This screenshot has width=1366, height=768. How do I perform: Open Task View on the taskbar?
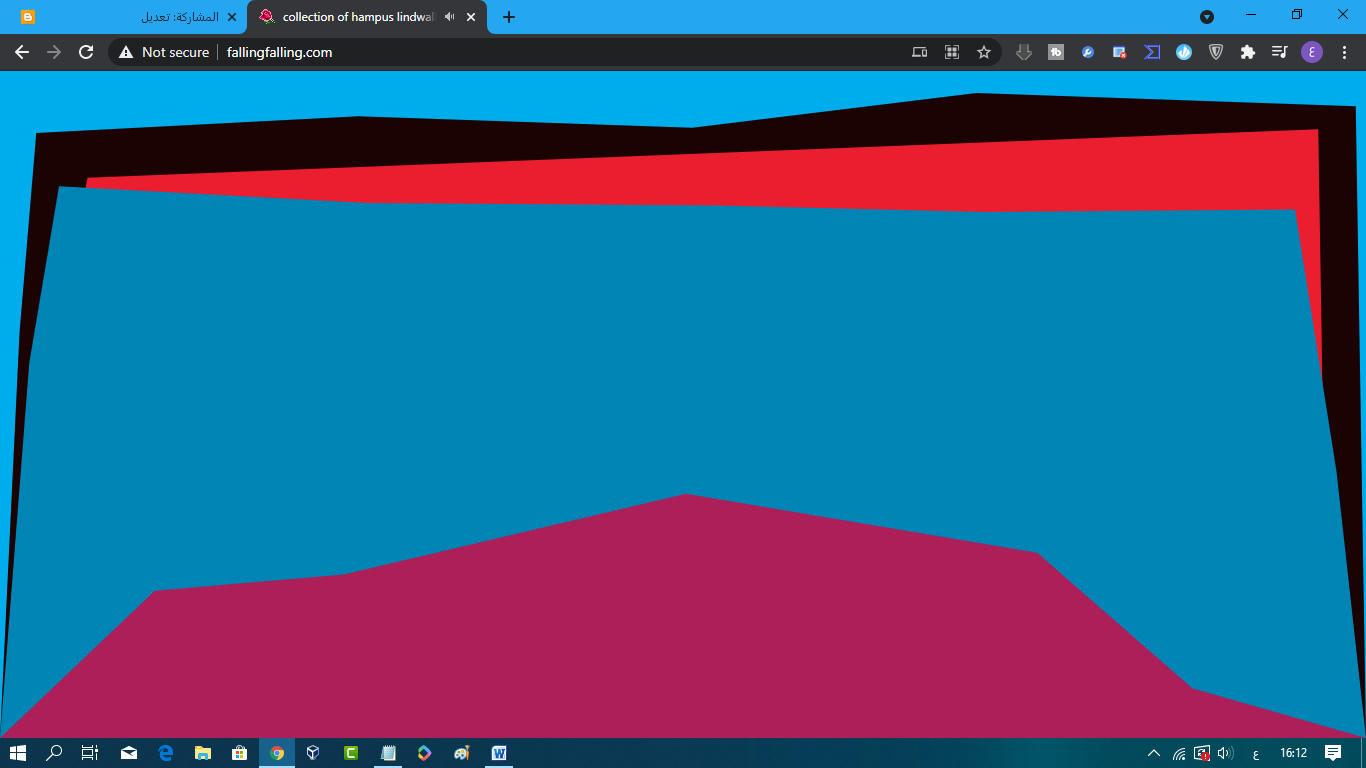point(90,753)
